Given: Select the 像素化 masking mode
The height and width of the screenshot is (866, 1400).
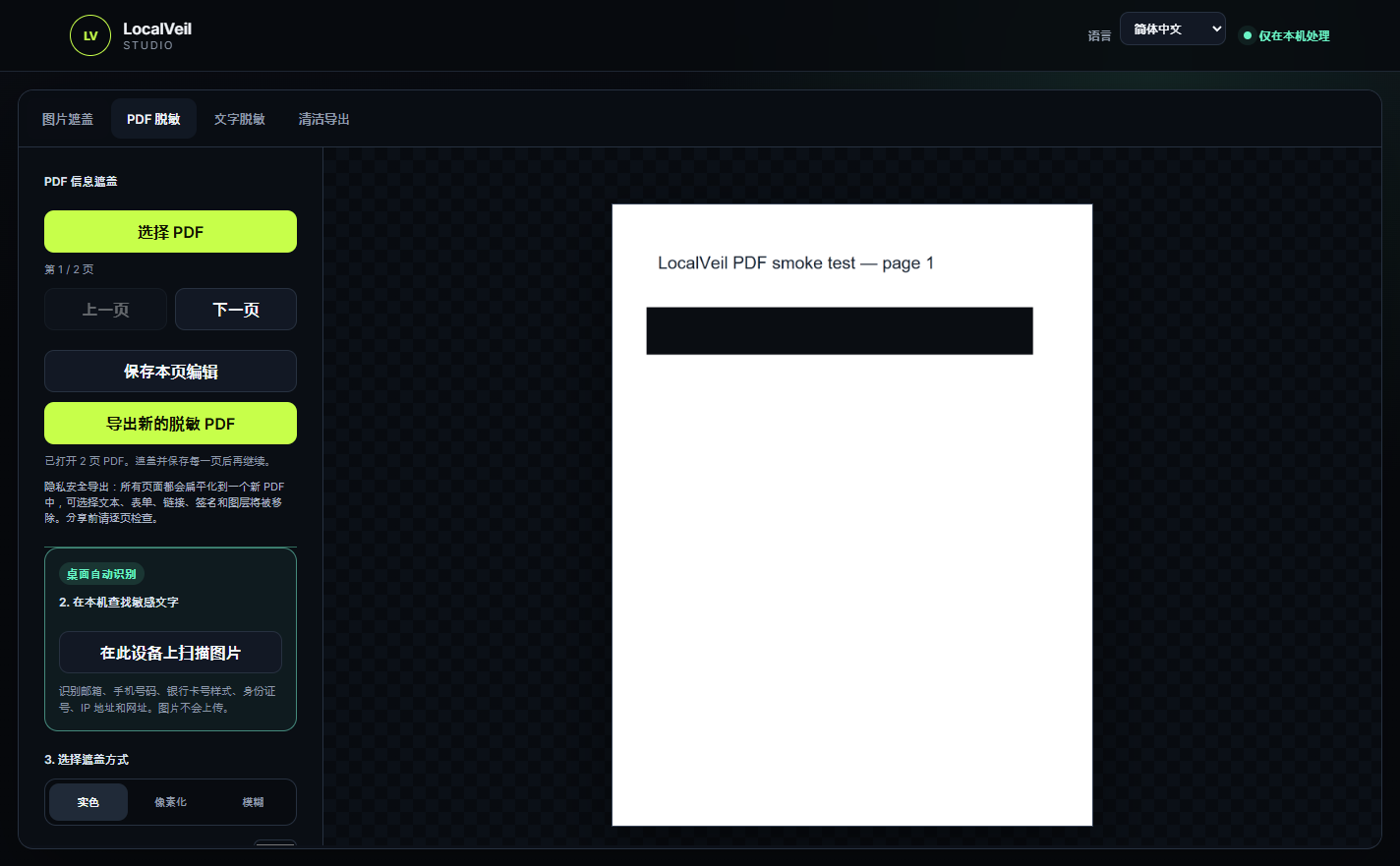Looking at the screenshot, I should point(170,802).
